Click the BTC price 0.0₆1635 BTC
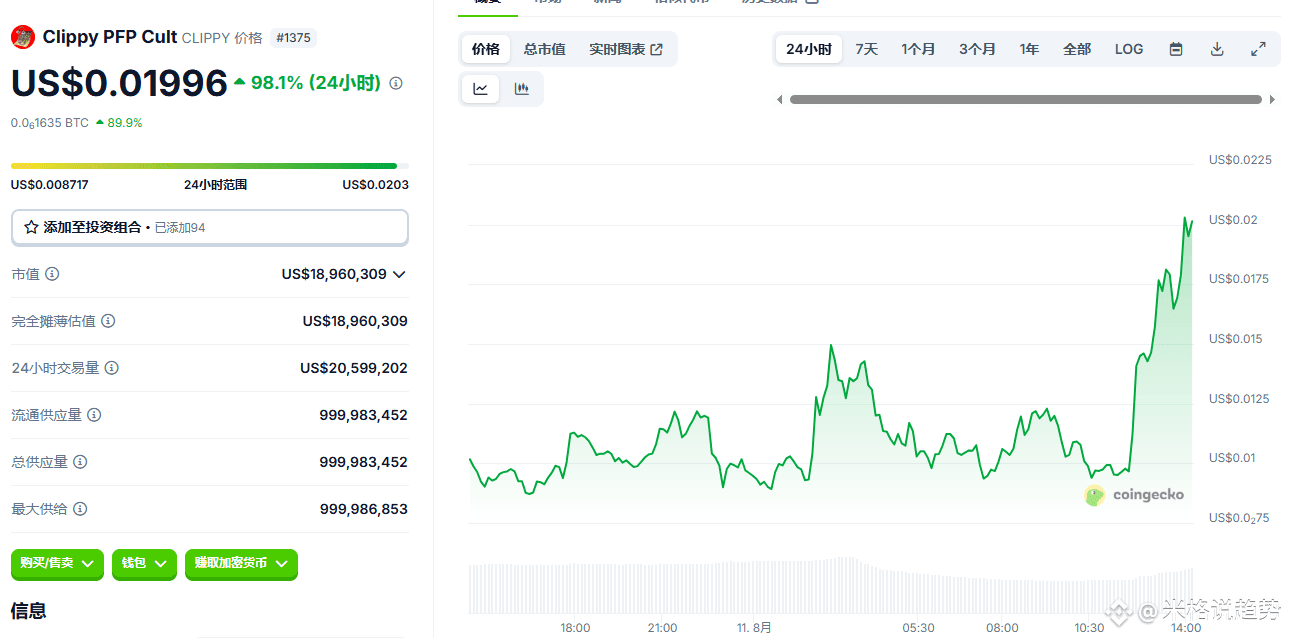The image size is (1290, 638). pyautogui.click(x=50, y=123)
